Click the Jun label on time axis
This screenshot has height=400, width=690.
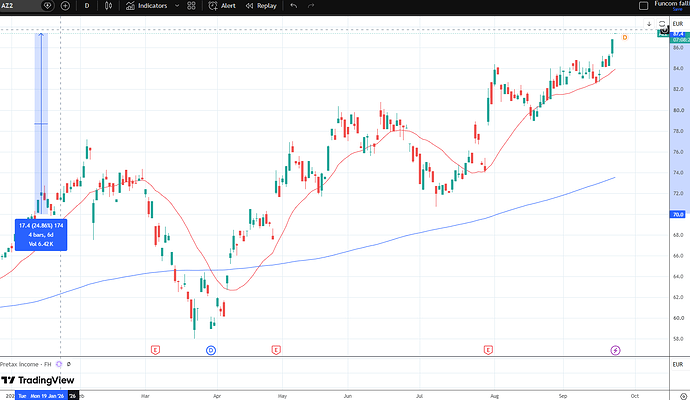(348, 396)
